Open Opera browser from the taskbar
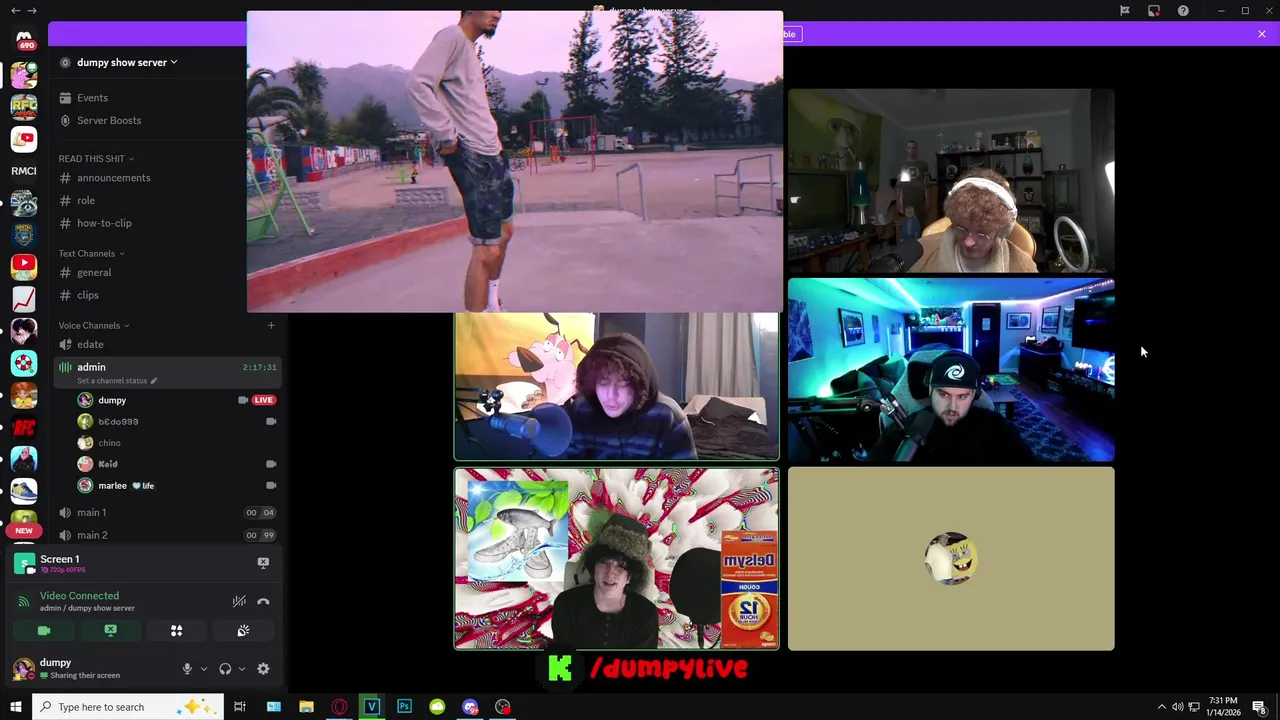Viewport: 1280px width, 720px height. click(x=340, y=707)
